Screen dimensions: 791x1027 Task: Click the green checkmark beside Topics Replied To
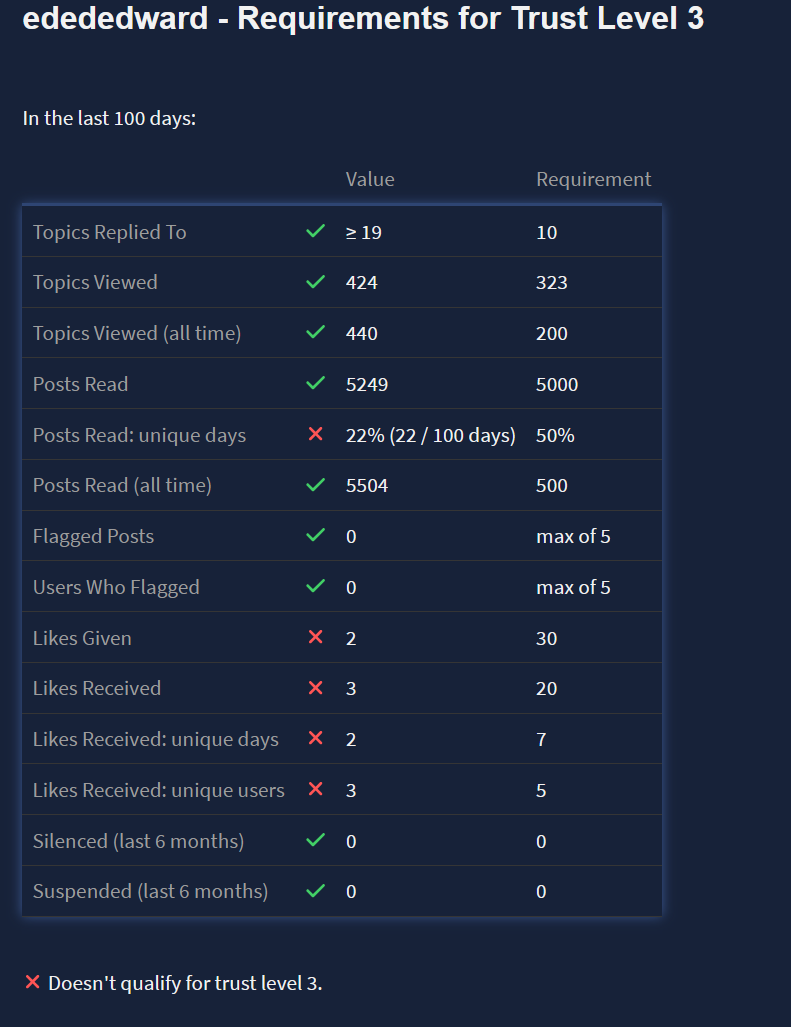point(316,232)
